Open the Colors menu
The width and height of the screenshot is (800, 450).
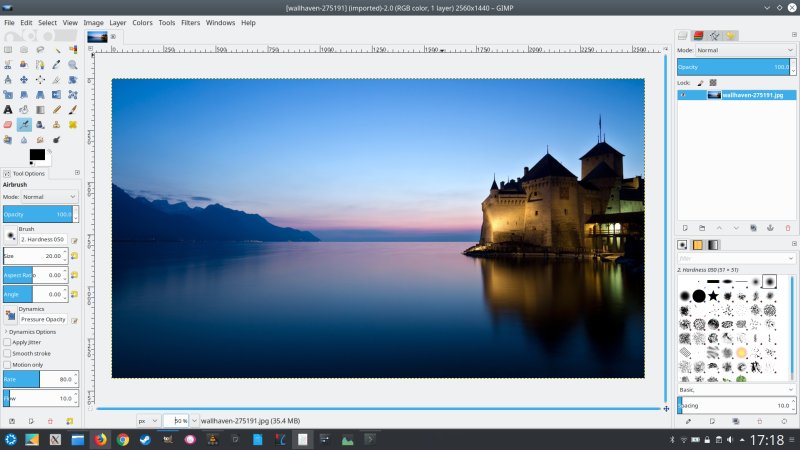pos(142,22)
